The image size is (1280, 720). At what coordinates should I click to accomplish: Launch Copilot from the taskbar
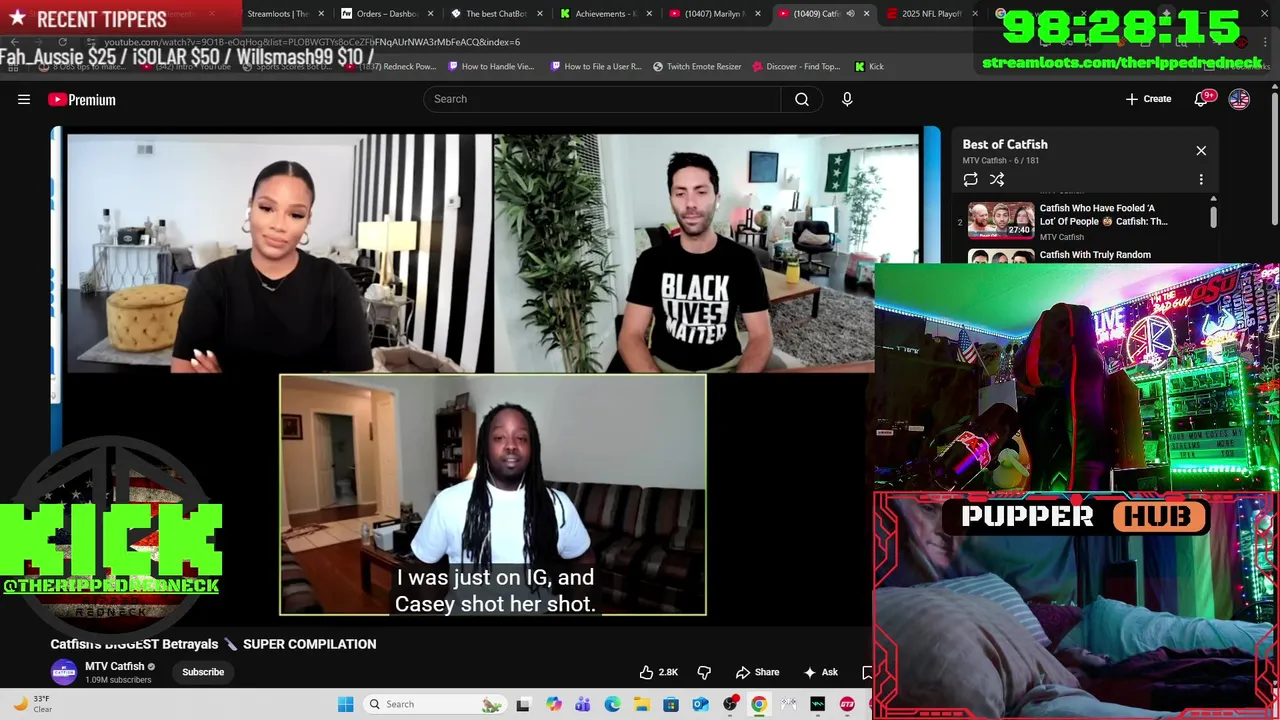tap(553, 704)
